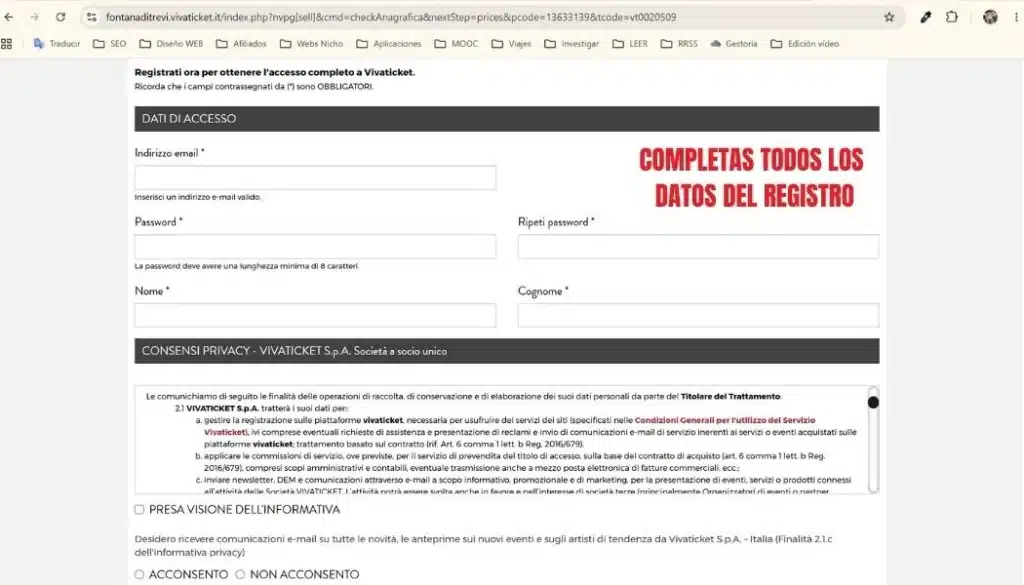
Task: Open the browser three-dot menu
Action: click(1016, 17)
